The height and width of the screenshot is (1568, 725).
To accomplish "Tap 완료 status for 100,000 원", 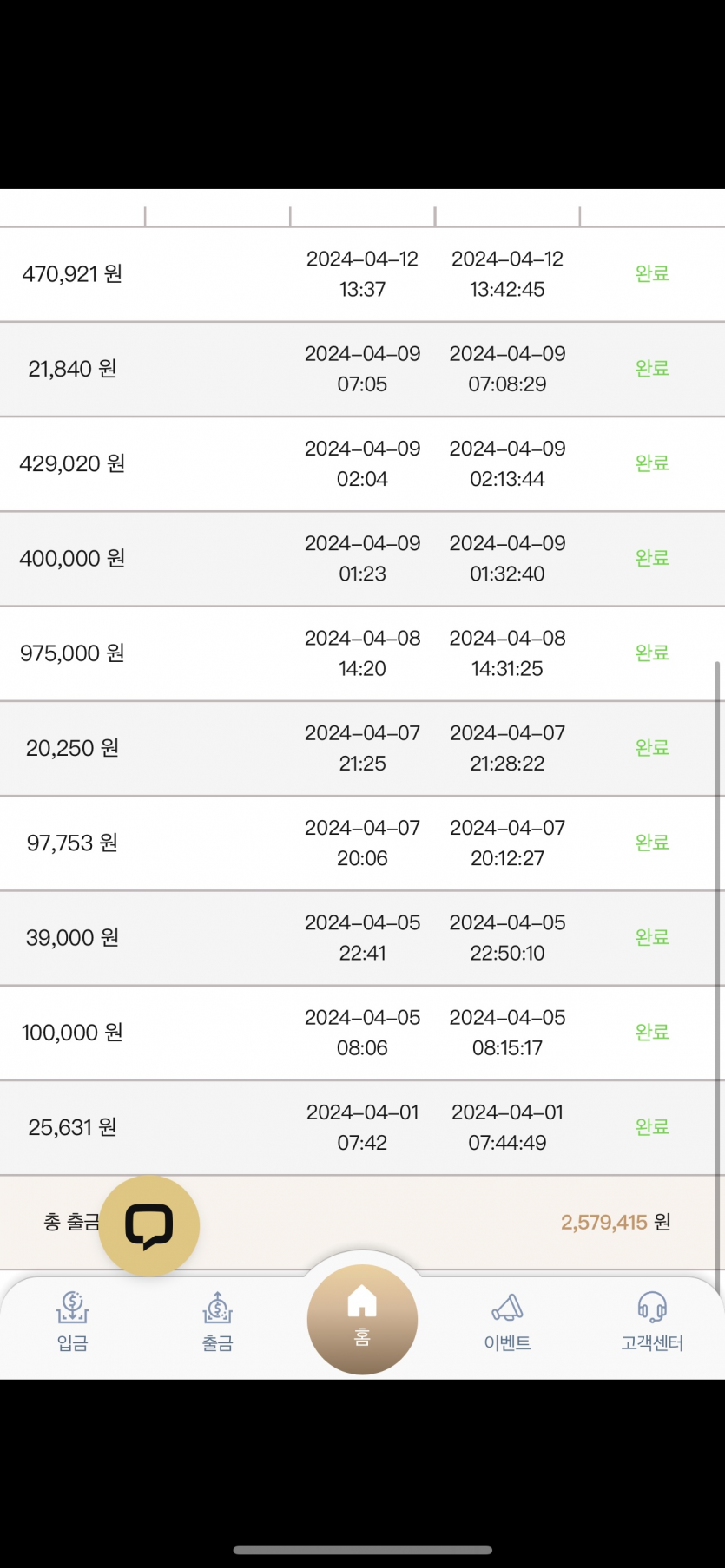I will point(652,1033).
